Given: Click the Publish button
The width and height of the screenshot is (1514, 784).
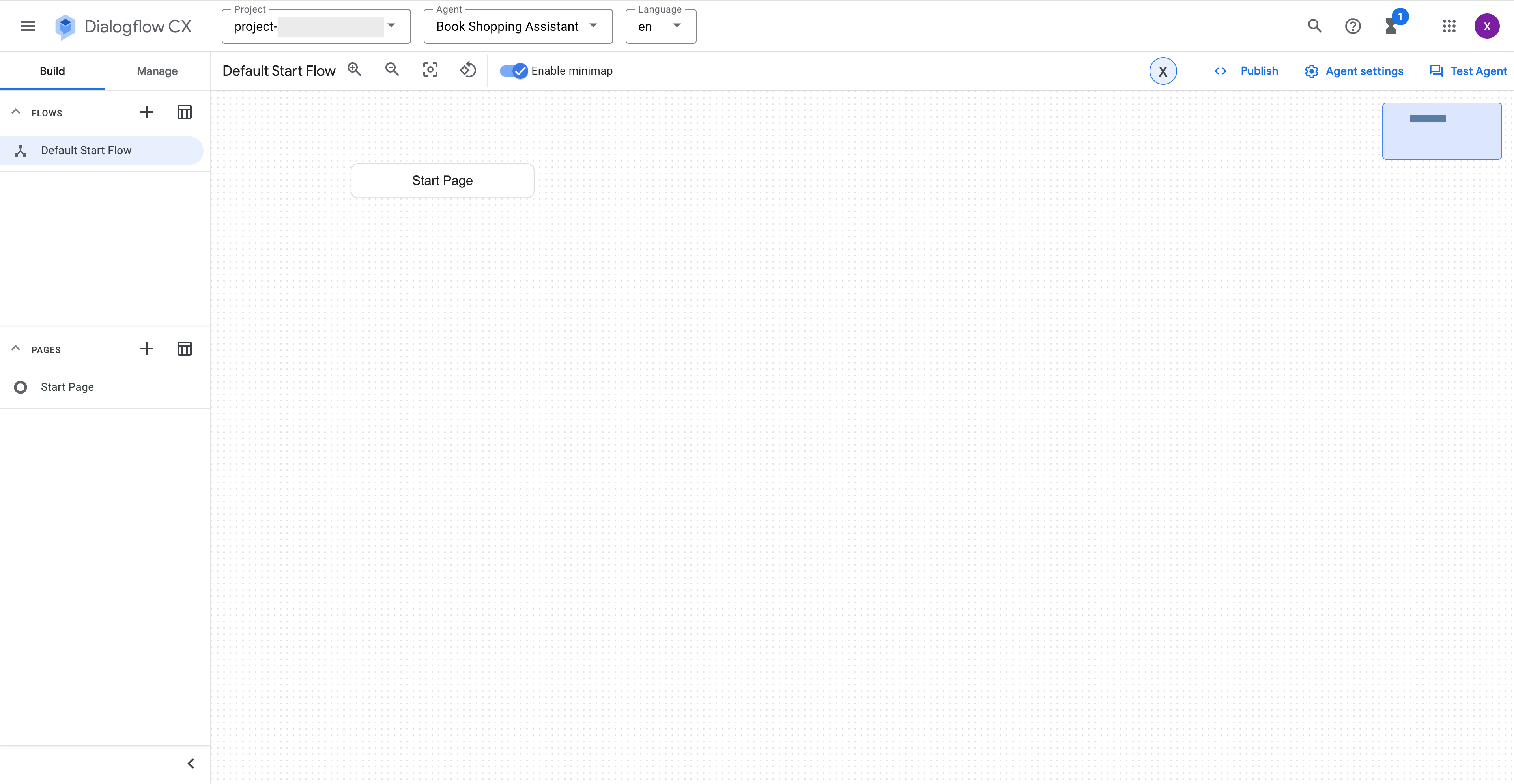Looking at the screenshot, I should click(1247, 71).
